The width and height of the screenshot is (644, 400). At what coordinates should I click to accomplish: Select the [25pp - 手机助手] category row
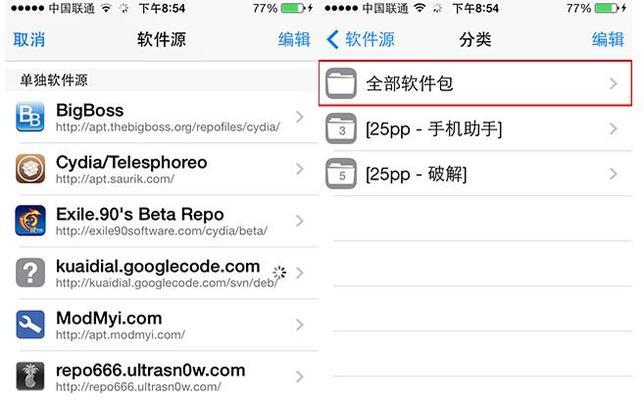coord(475,129)
